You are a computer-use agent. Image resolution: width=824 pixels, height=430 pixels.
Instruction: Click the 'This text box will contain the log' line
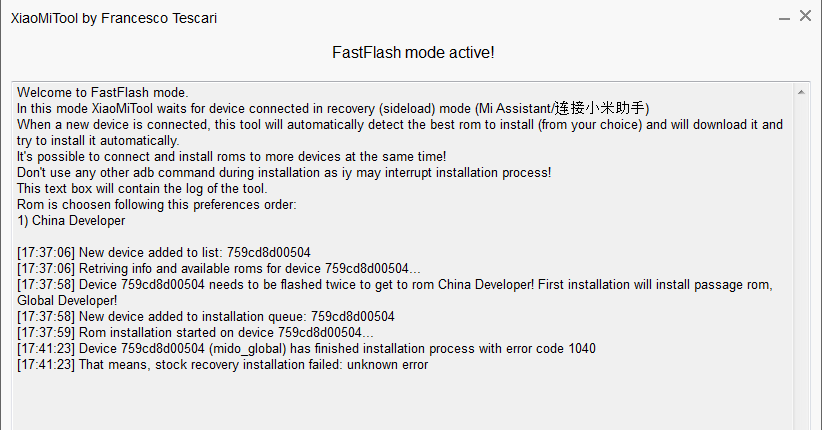142,189
